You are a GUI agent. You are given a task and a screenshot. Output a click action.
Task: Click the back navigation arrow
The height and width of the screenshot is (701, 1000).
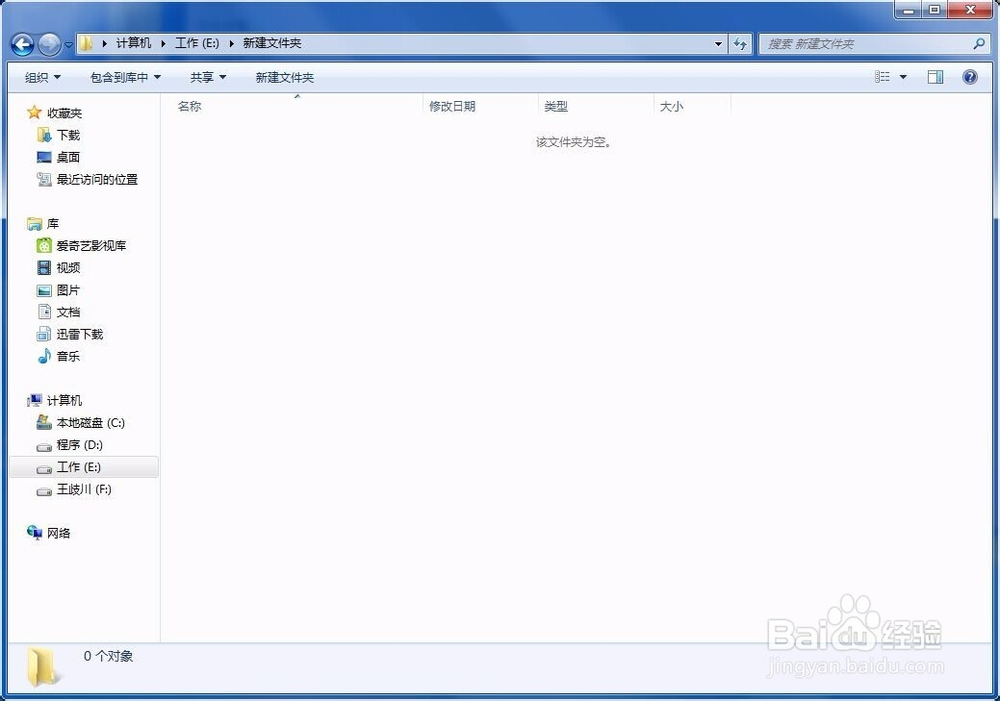click(x=22, y=44)
